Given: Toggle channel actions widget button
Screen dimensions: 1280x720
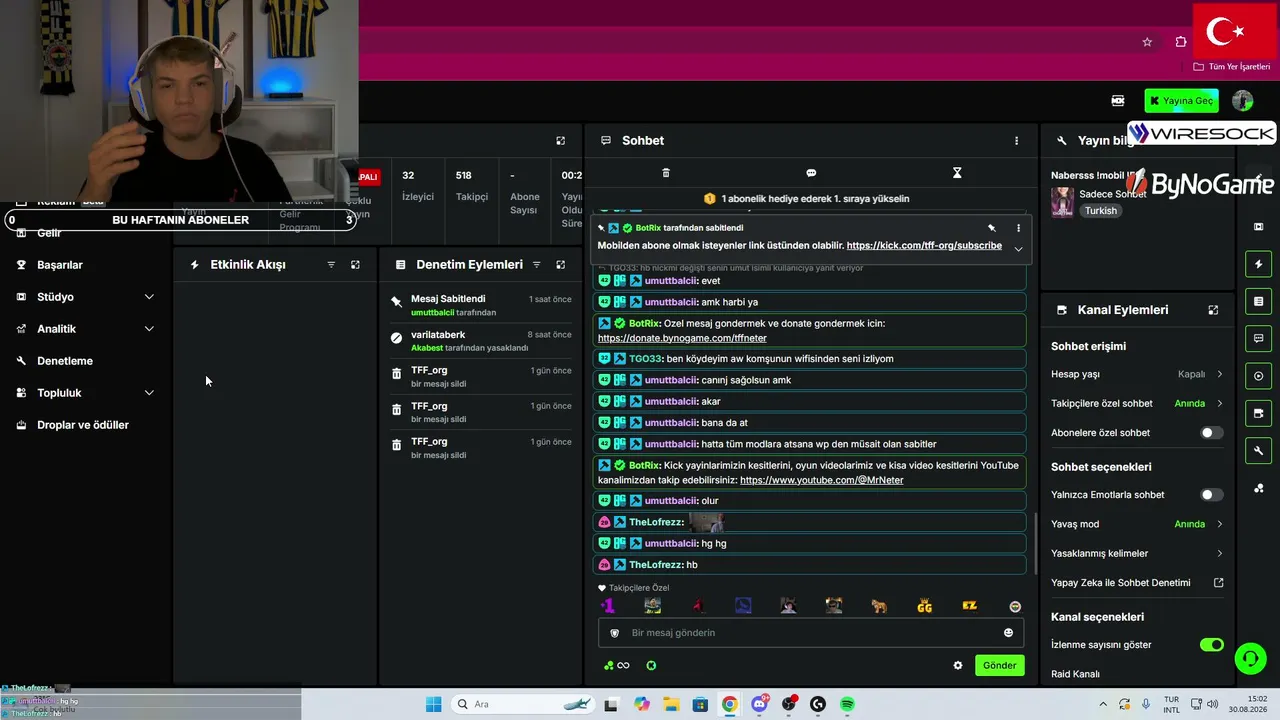Looking at the screenshot, I should (x=1259, y=413).
